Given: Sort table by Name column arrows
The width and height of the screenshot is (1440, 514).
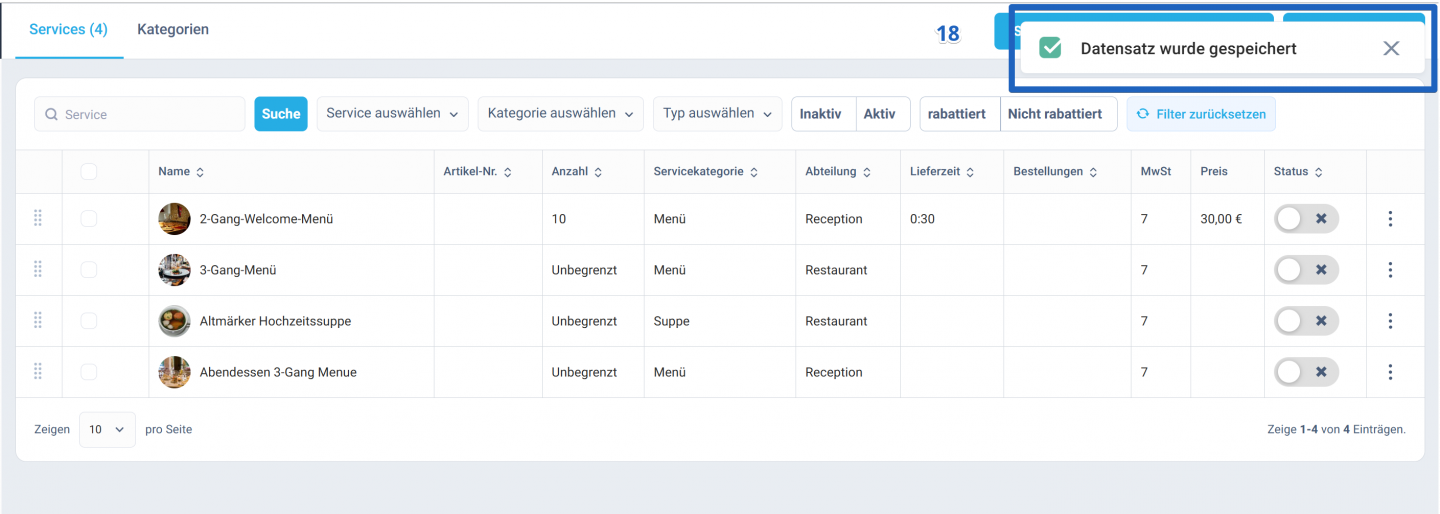Looking at the screenshot, I should click(200, 172).
